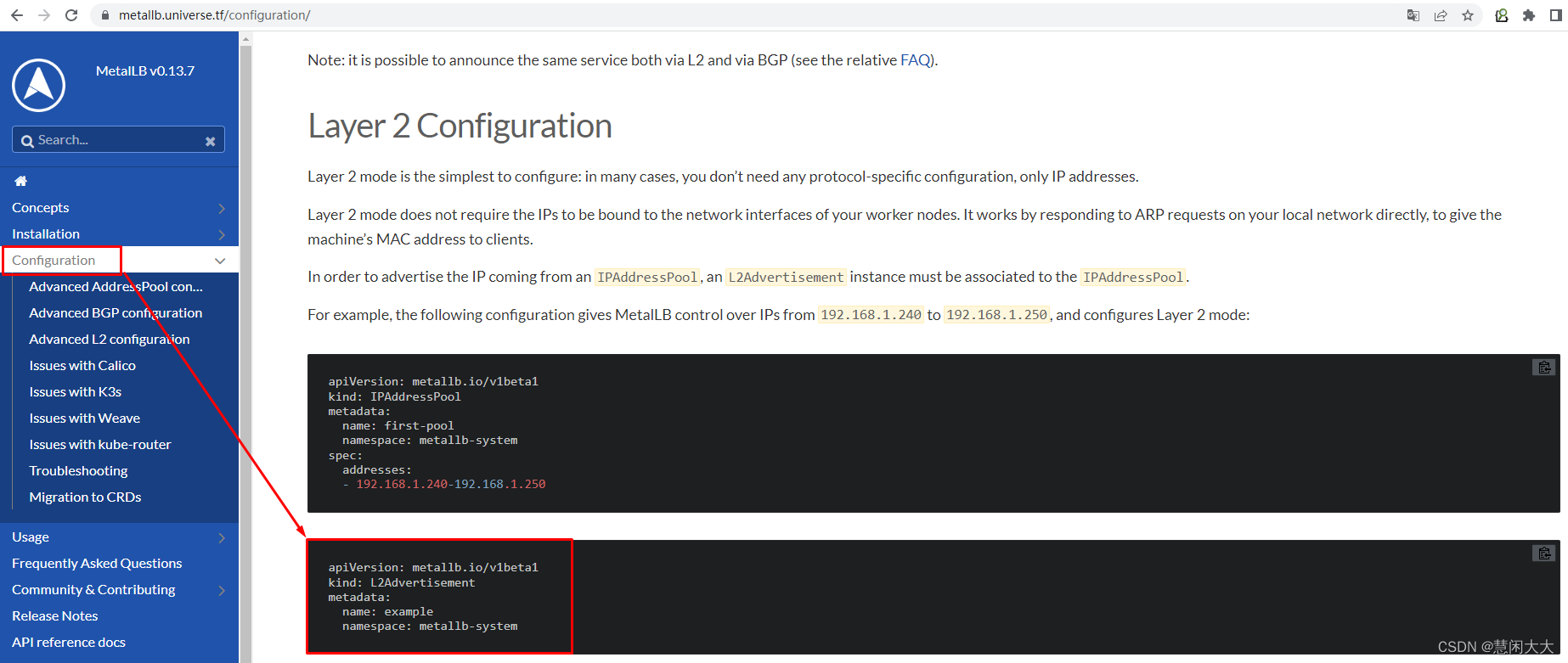Viewport: 1568px width, 663px height.
Task: Open the green extension icon in the toolbar
Action: 1502,15
